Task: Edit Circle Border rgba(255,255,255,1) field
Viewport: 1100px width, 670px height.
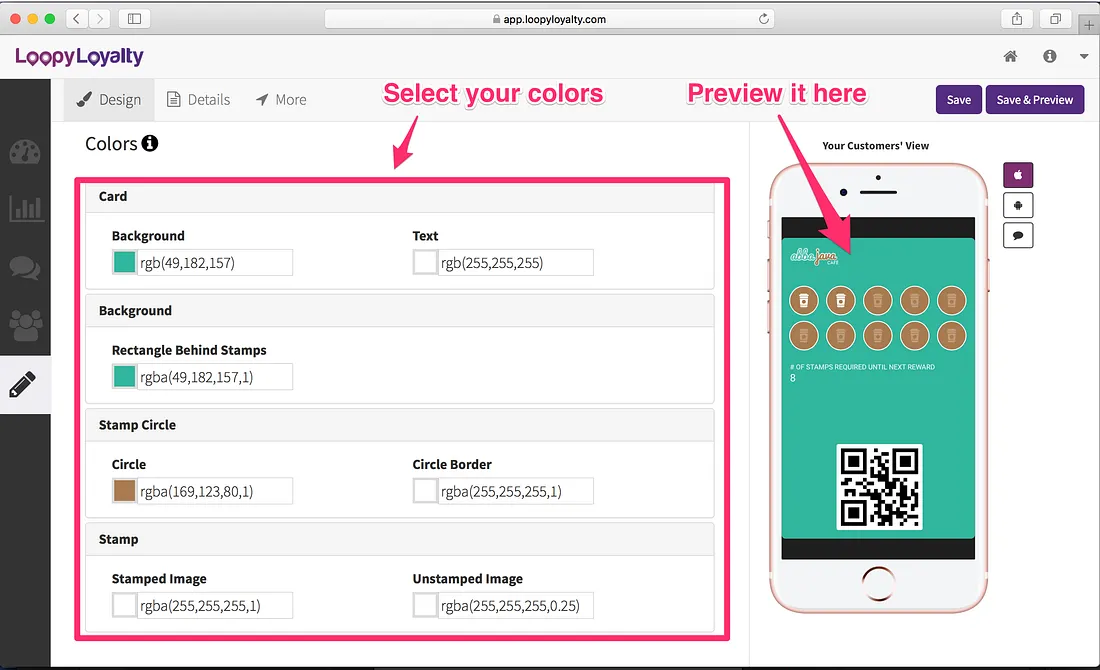Action: 516,491
